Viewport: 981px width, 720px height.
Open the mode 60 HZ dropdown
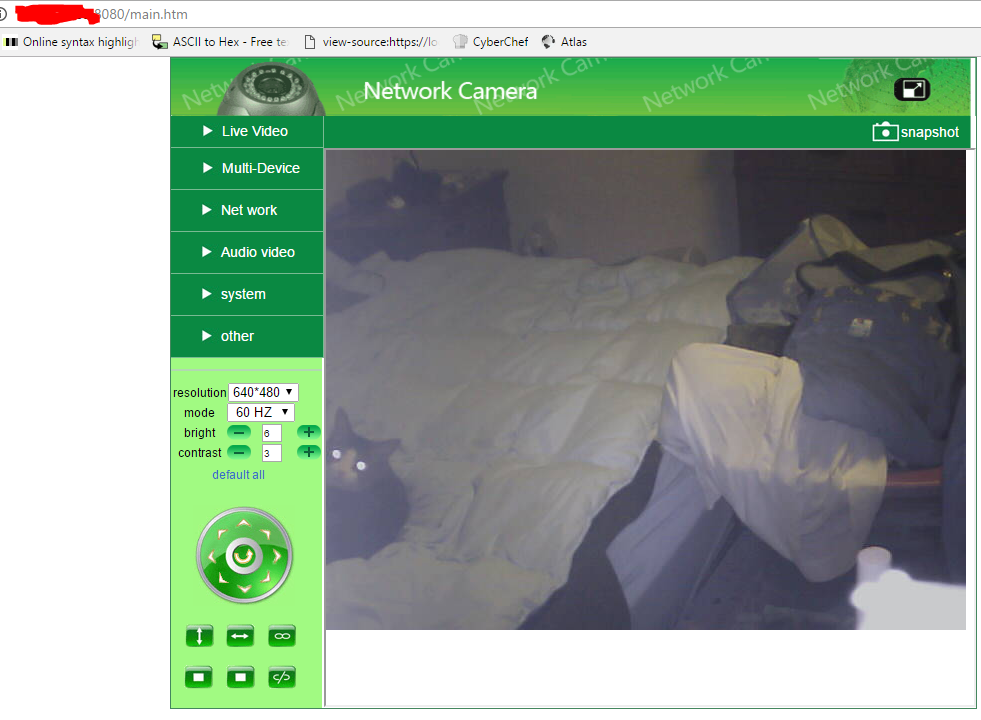(261, 412)
